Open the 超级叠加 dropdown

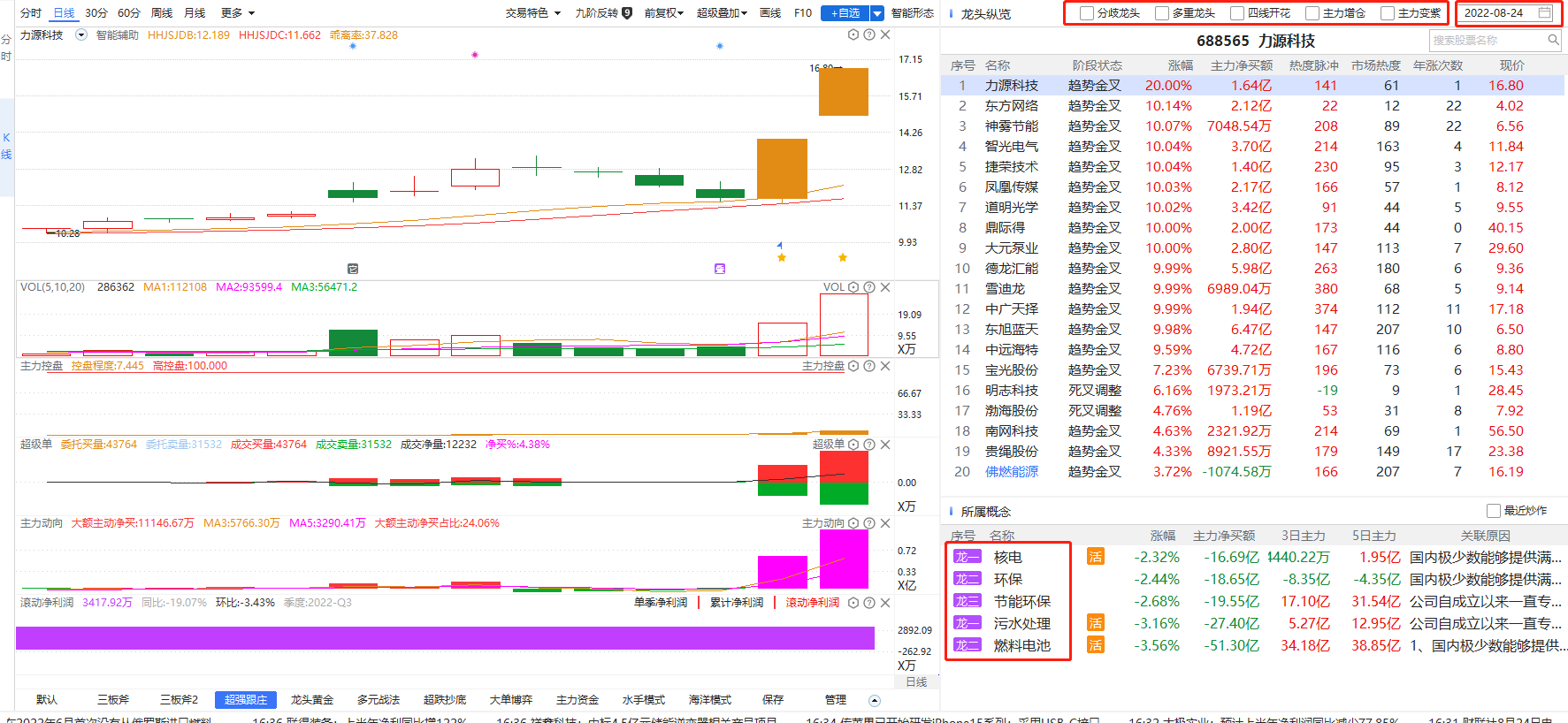click(722, 13)
